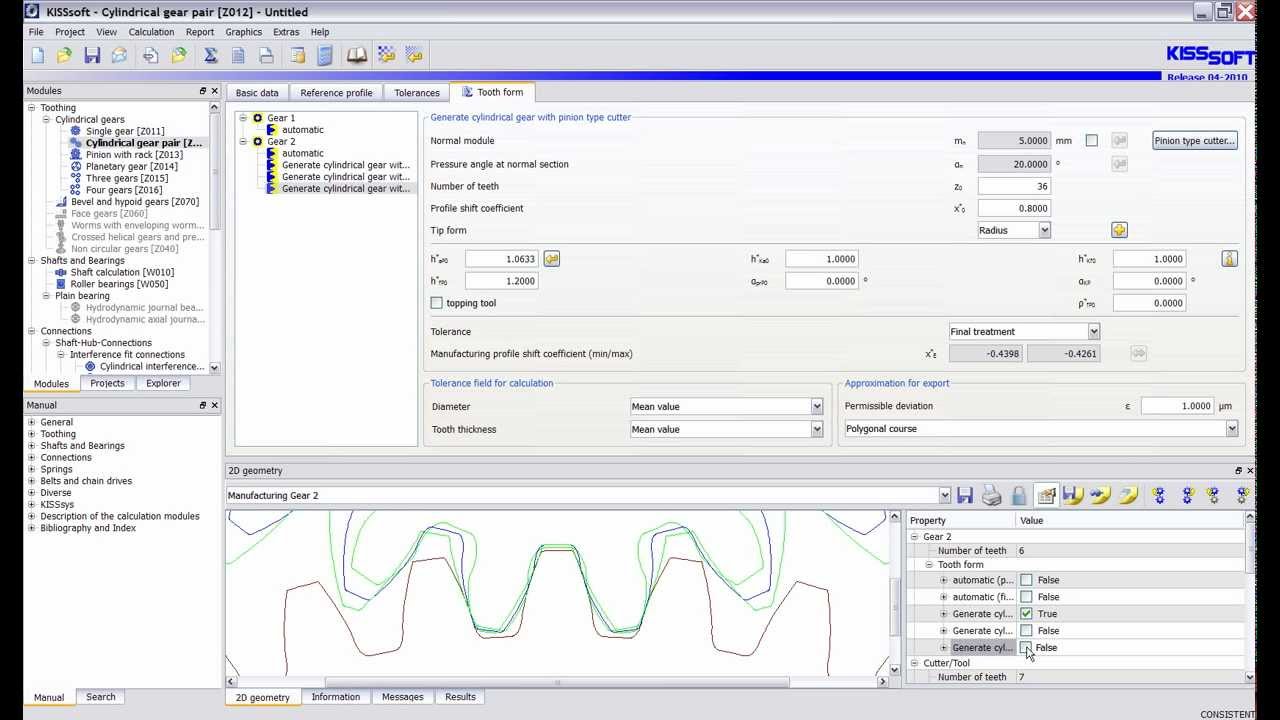Viewport: 1280px width, 720px height.
Task: Switch to the Basic data tab
Action: point(257,93)
